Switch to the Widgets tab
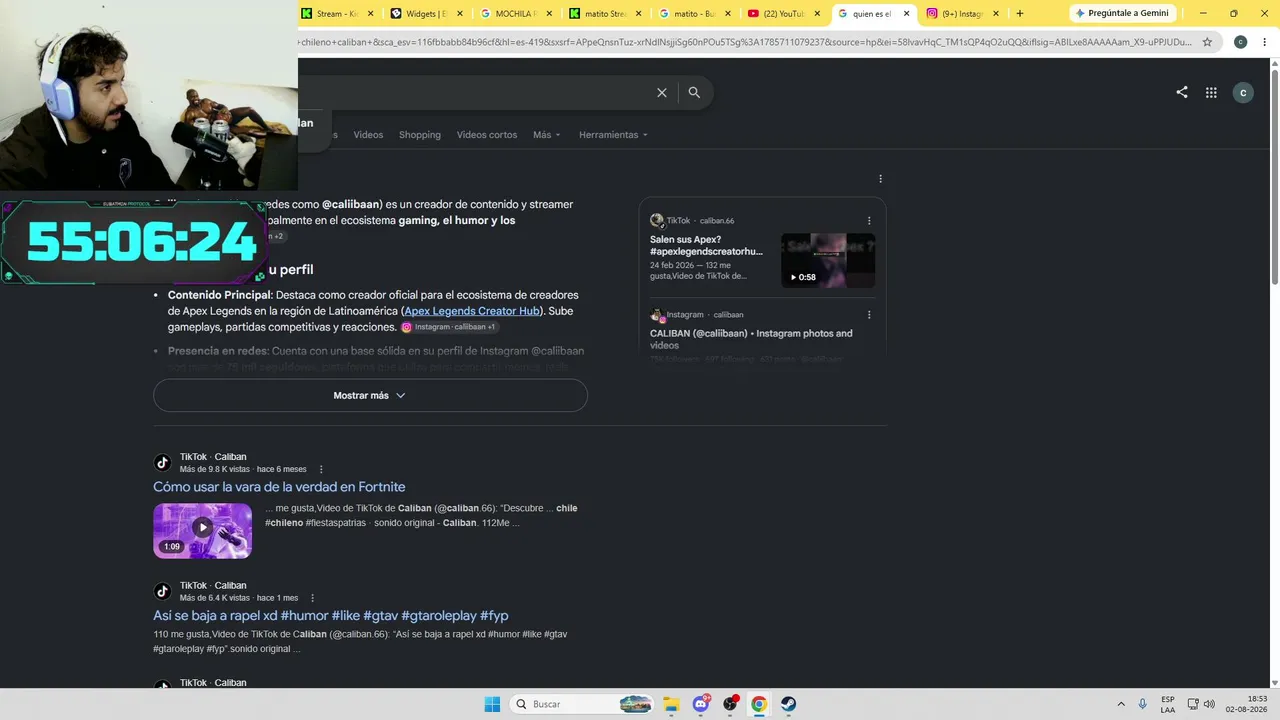Image resolution: width=1280 pixels, height=720 pixels. coord(427,14)
